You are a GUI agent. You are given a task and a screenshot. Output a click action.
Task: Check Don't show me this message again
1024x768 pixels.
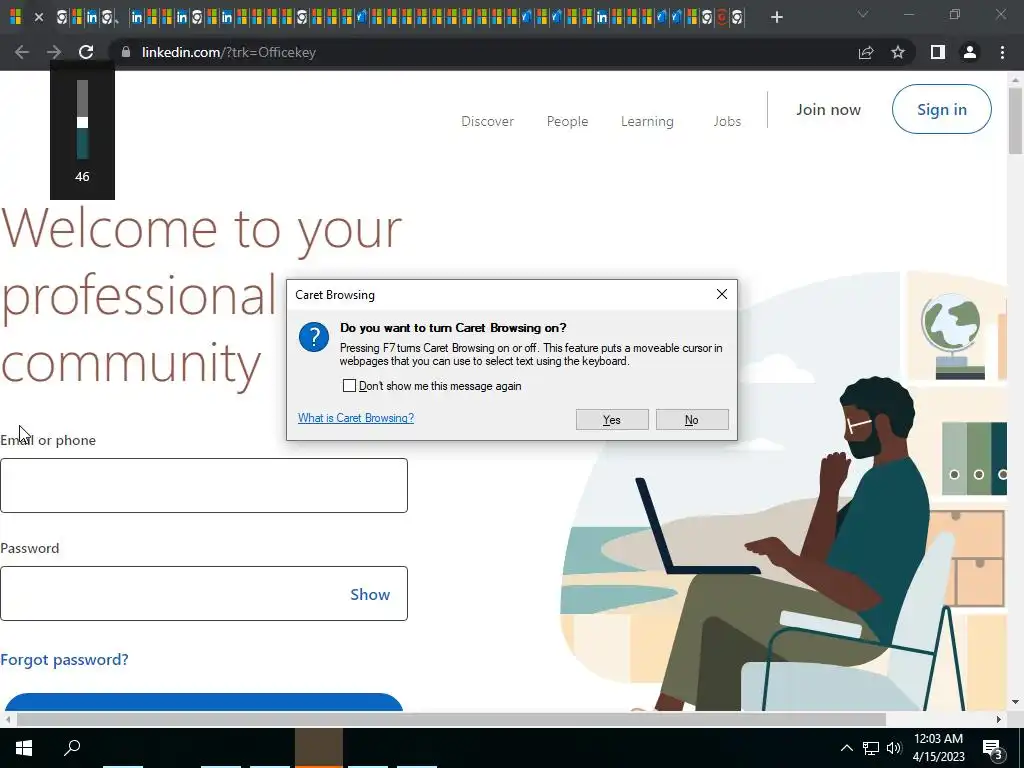click(349, 386)
